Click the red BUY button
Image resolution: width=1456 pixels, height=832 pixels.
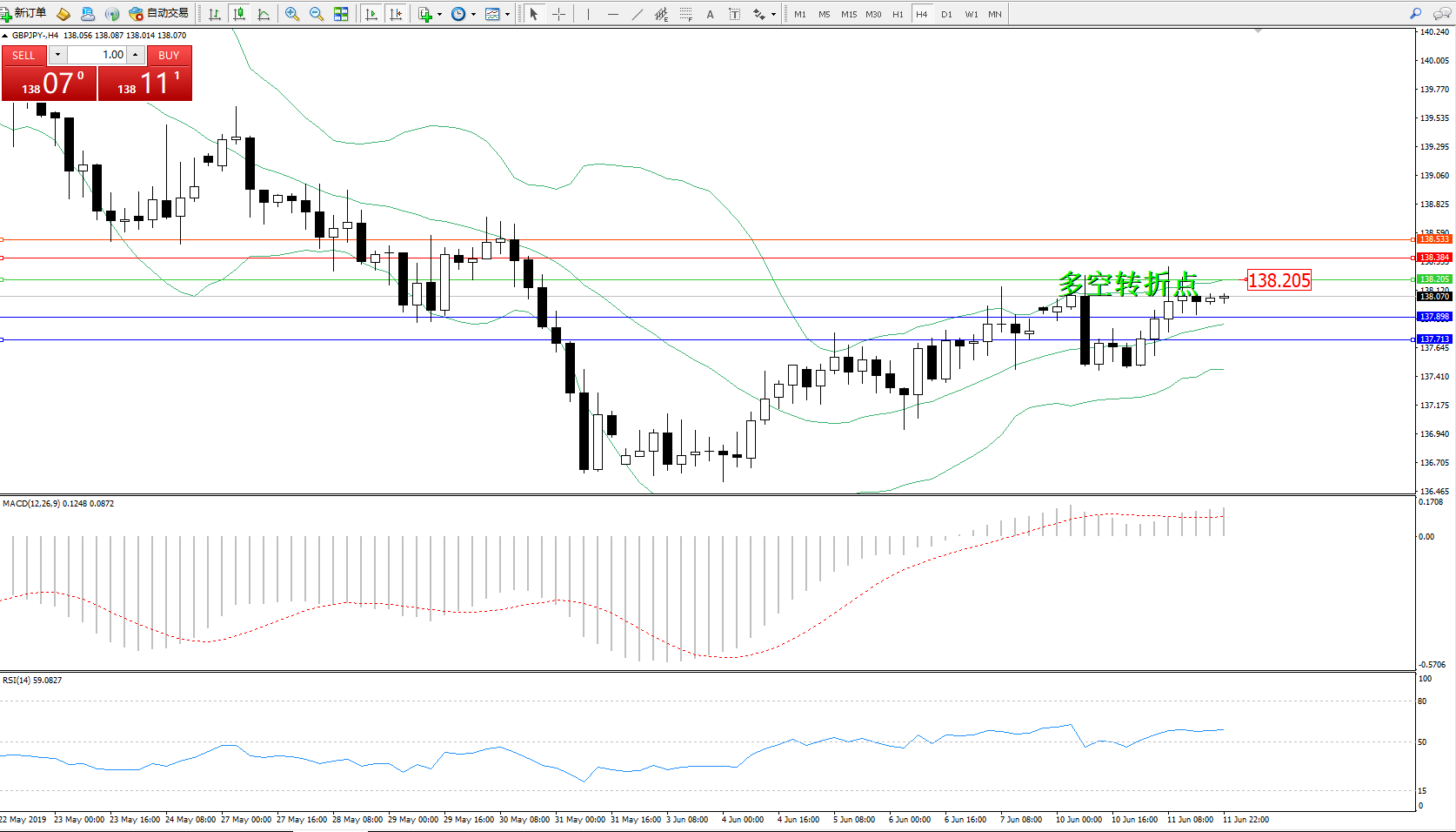[x=169, y=55]
